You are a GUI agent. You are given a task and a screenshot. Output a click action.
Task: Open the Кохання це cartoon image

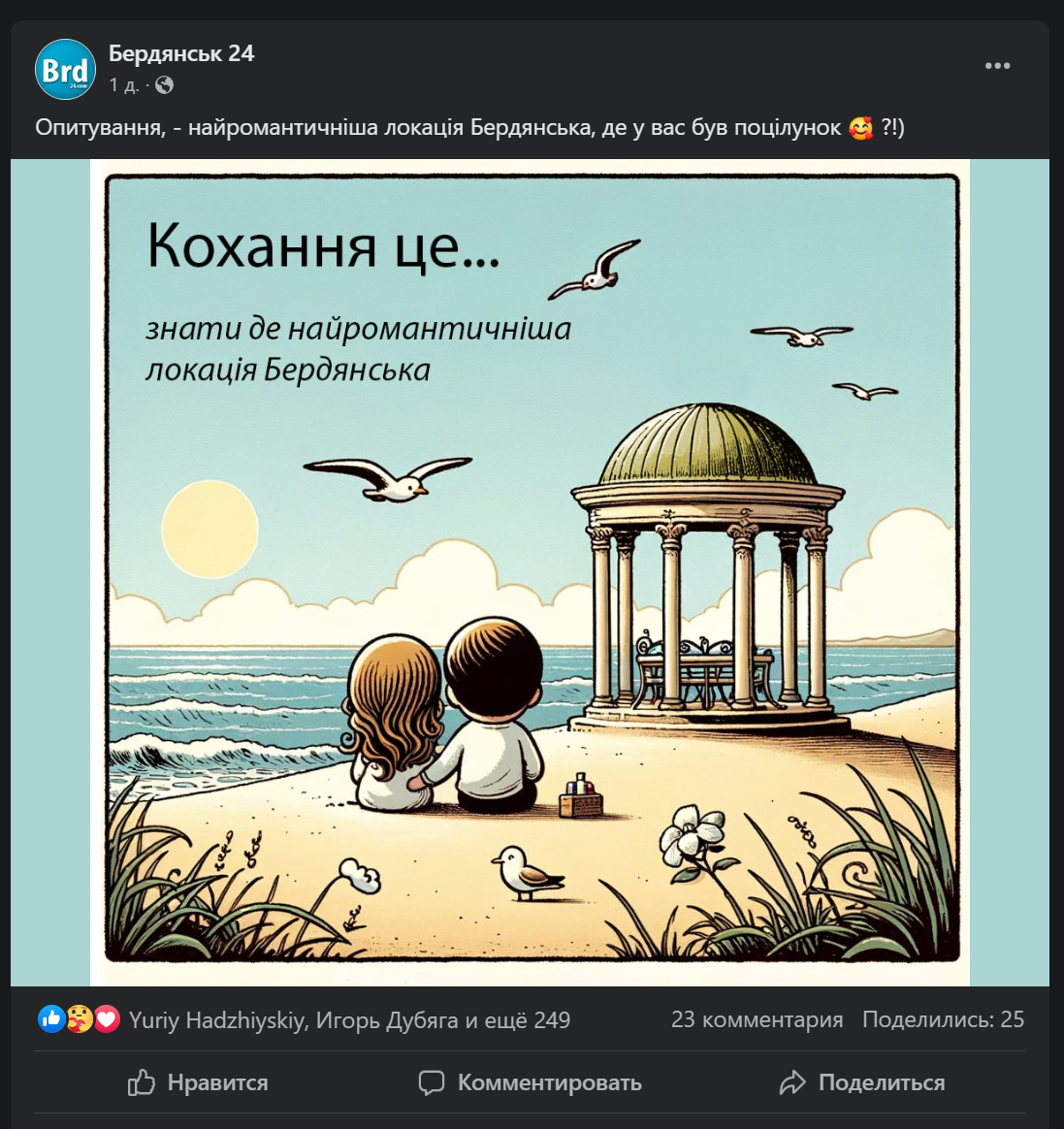[x=530, y=572]
